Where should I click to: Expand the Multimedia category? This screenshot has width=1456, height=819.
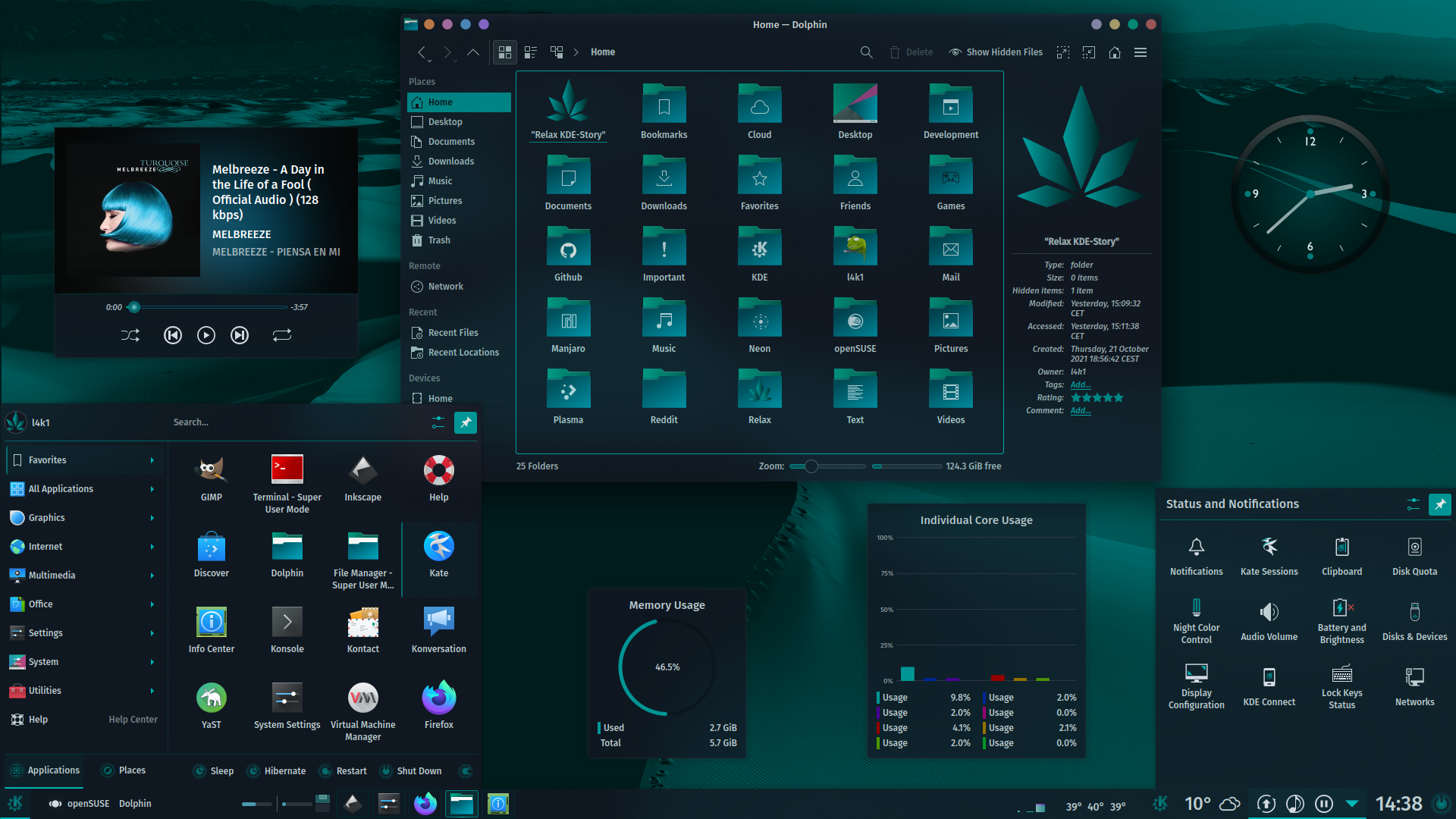coord(83,576)
